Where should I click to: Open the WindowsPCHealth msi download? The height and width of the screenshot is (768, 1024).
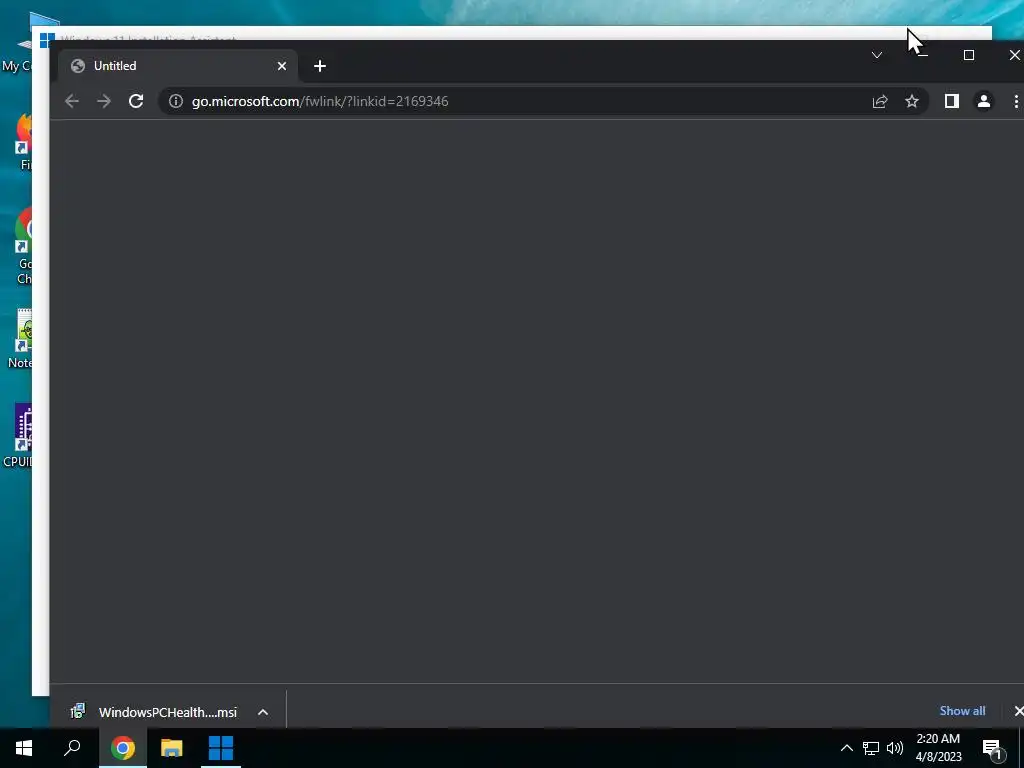(155, 712)
